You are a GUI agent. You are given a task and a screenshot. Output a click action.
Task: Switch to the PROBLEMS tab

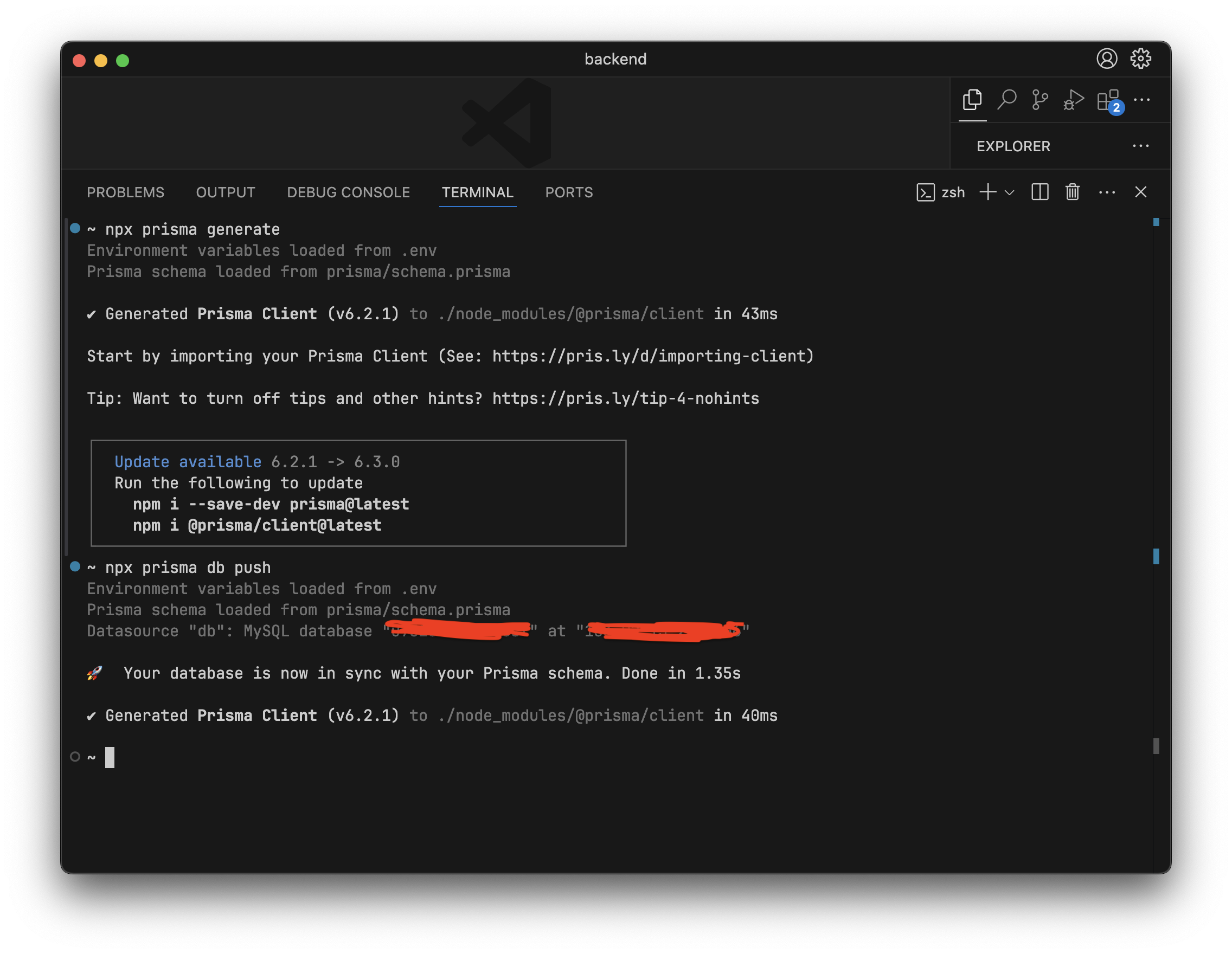[125, 192]
